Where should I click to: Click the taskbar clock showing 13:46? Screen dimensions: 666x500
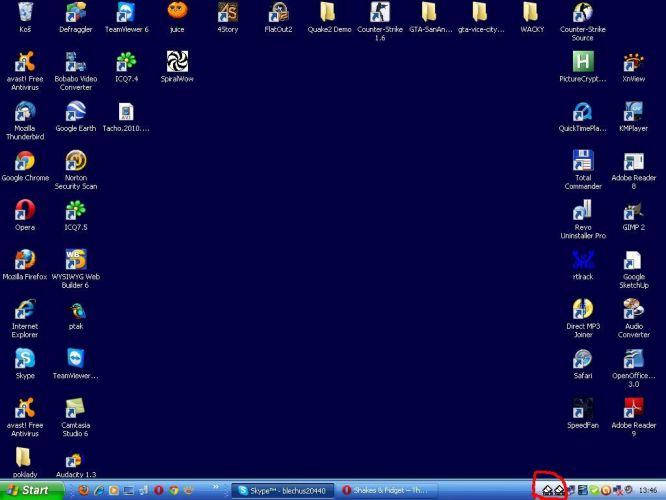point(648,491)
